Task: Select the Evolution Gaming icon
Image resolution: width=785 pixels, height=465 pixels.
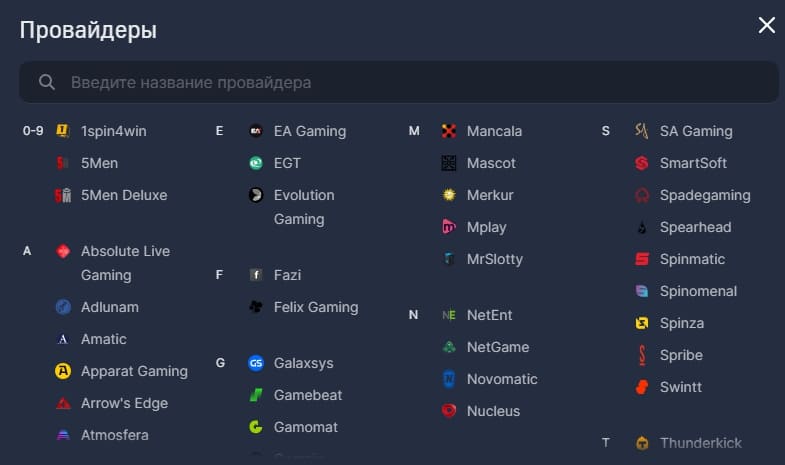Action: (256, 195)
